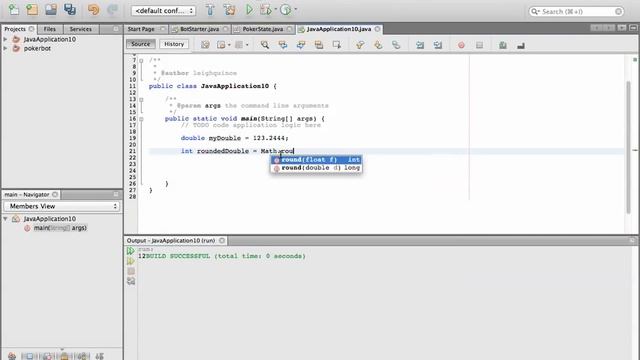The image size is (640, 360).
Task: Click Start Macro Recording red icon
Action: point(461,45)
